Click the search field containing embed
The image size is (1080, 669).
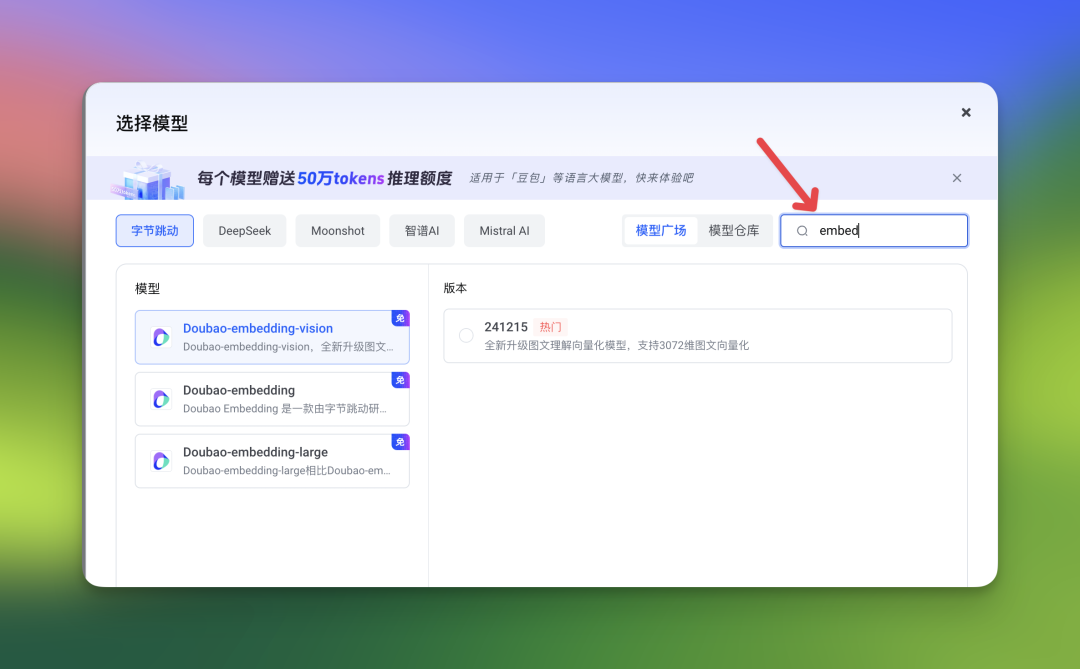coord(873,231)
